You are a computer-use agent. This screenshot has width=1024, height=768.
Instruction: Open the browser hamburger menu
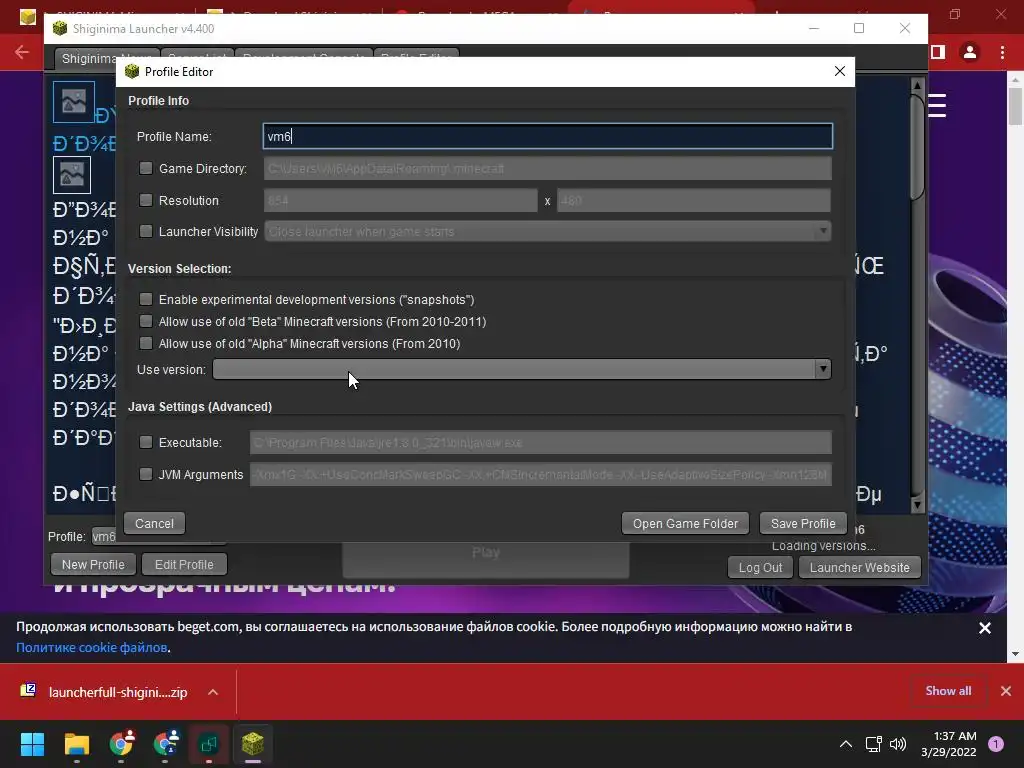937,106
